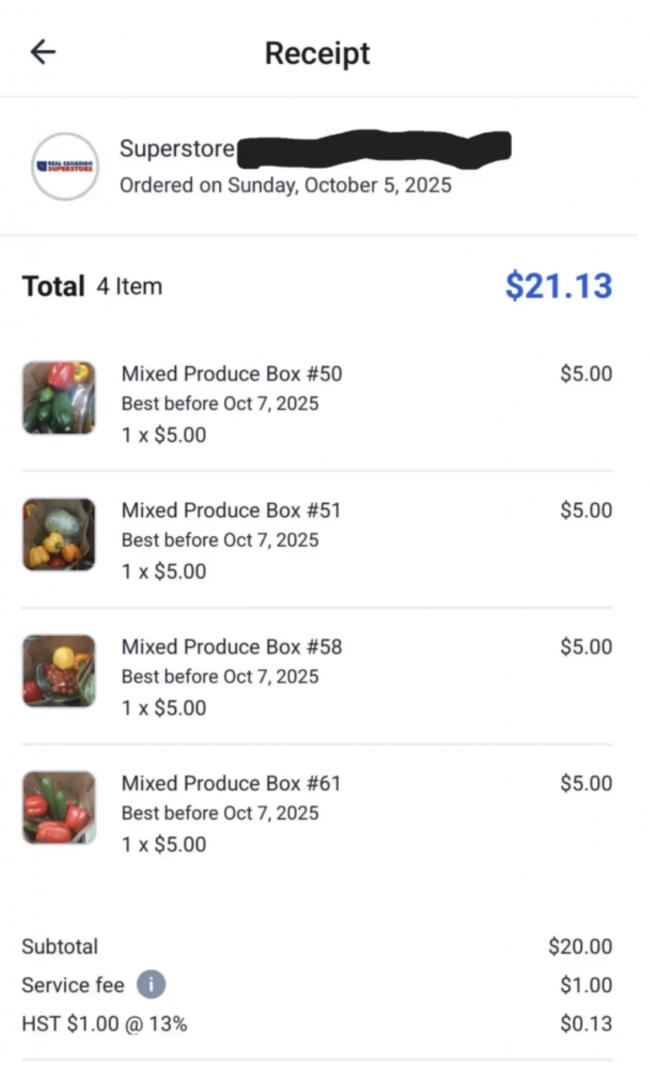Tap the order date text
Image resolution: width=650 pixels, height=1068 pixels.
[285, 185]
